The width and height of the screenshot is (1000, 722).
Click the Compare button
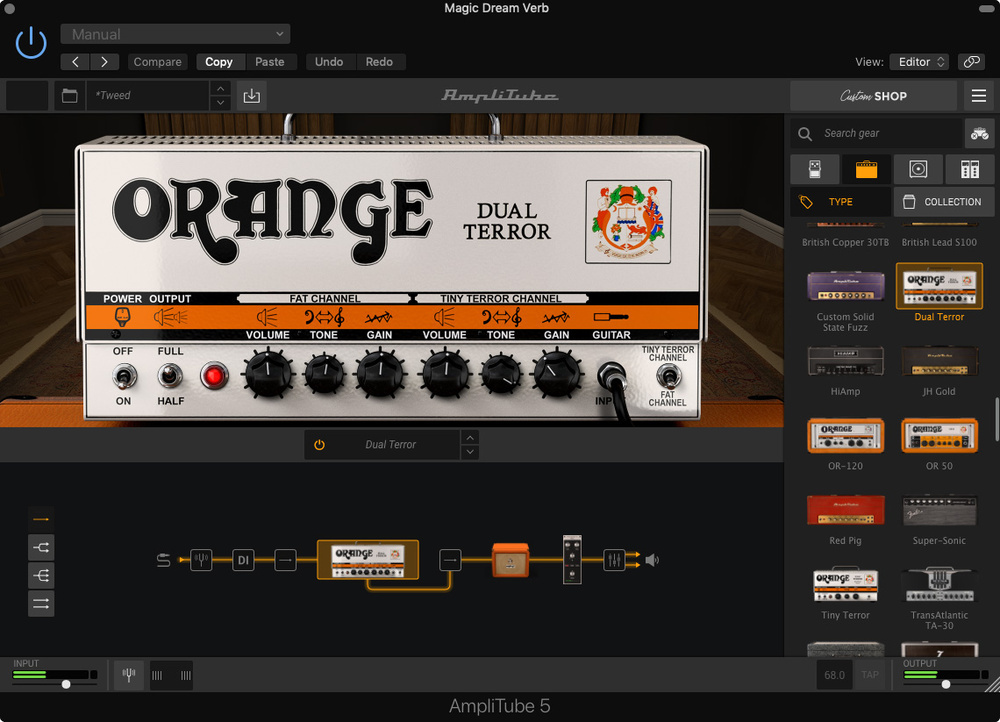158,62
